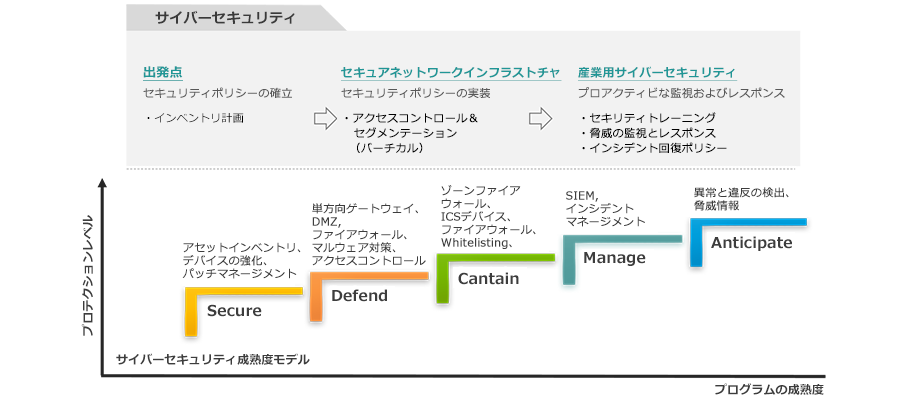
Task: Select the text ゾーンファイア above Cantain
Action: (480, 190)
